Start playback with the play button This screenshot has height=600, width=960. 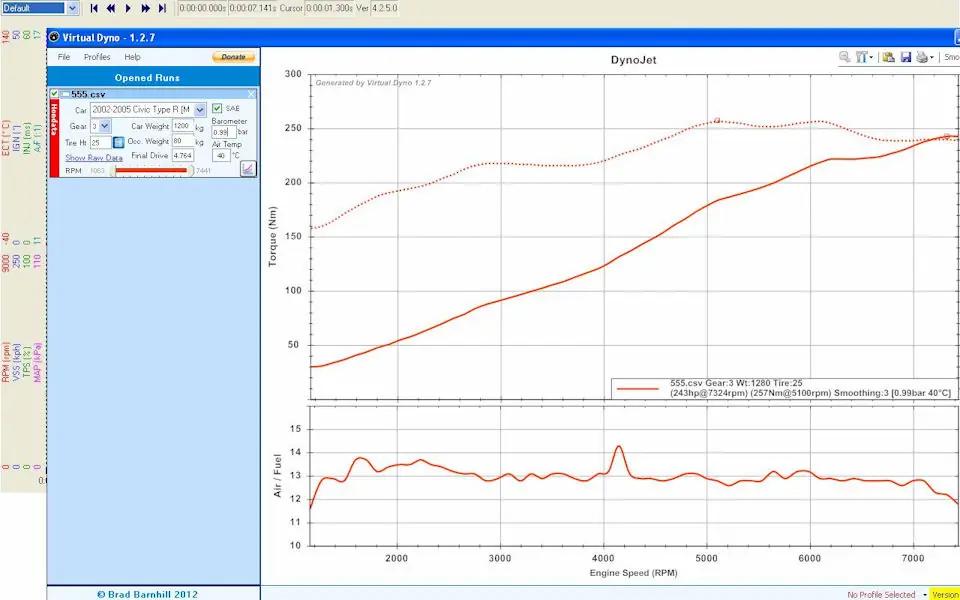click(128, 8)
